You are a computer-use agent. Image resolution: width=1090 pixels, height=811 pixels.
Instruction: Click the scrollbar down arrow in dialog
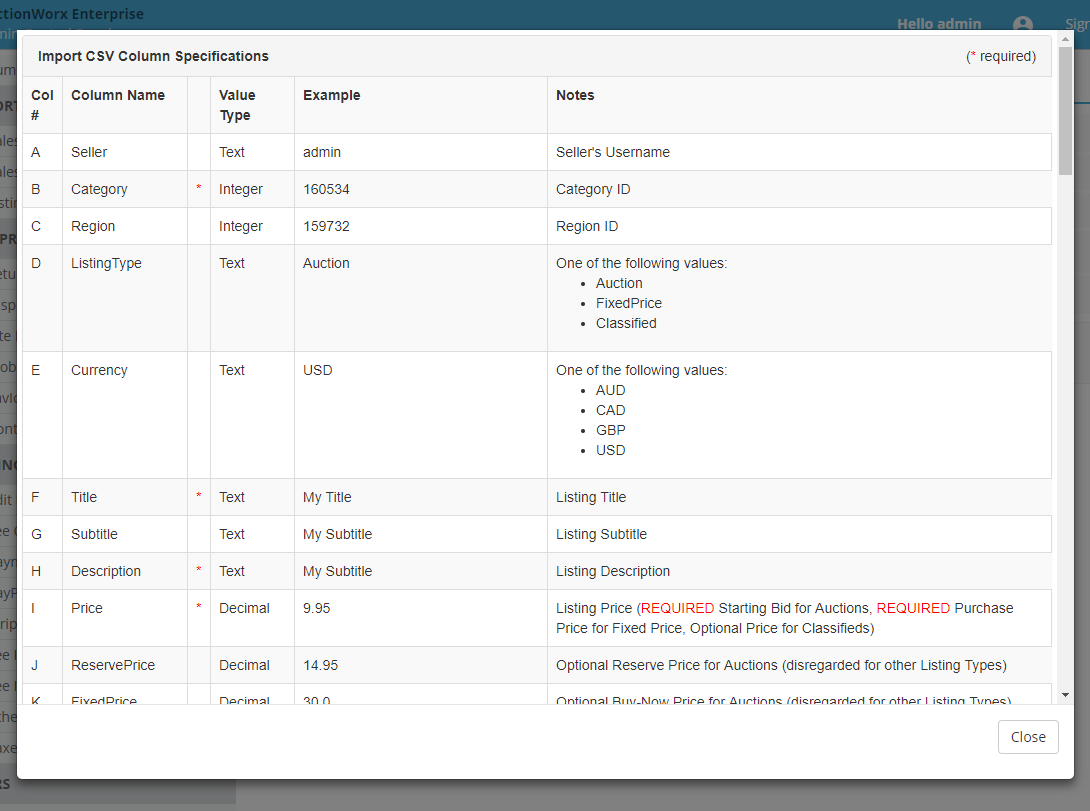pyautogui.click(x=1065, y=695)
